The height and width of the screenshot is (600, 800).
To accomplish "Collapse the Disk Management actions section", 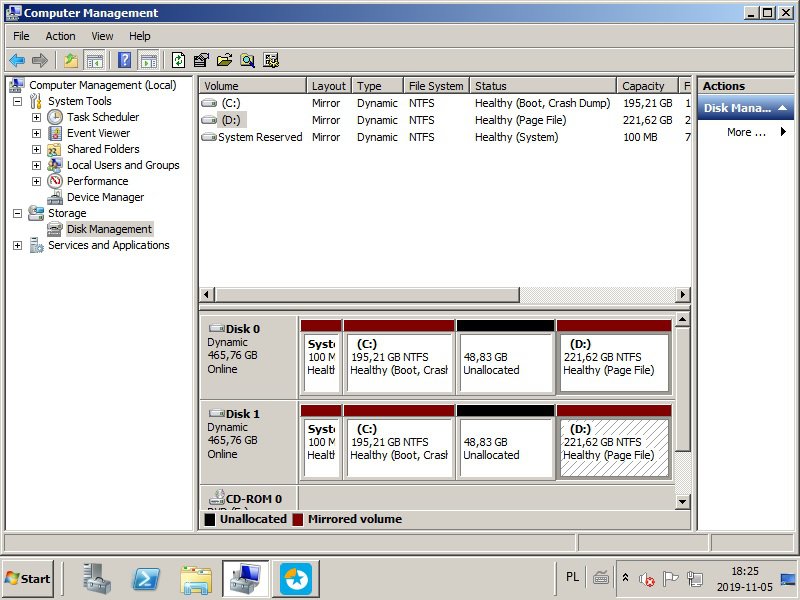I will pyautogui.click(x=782, y=108).
